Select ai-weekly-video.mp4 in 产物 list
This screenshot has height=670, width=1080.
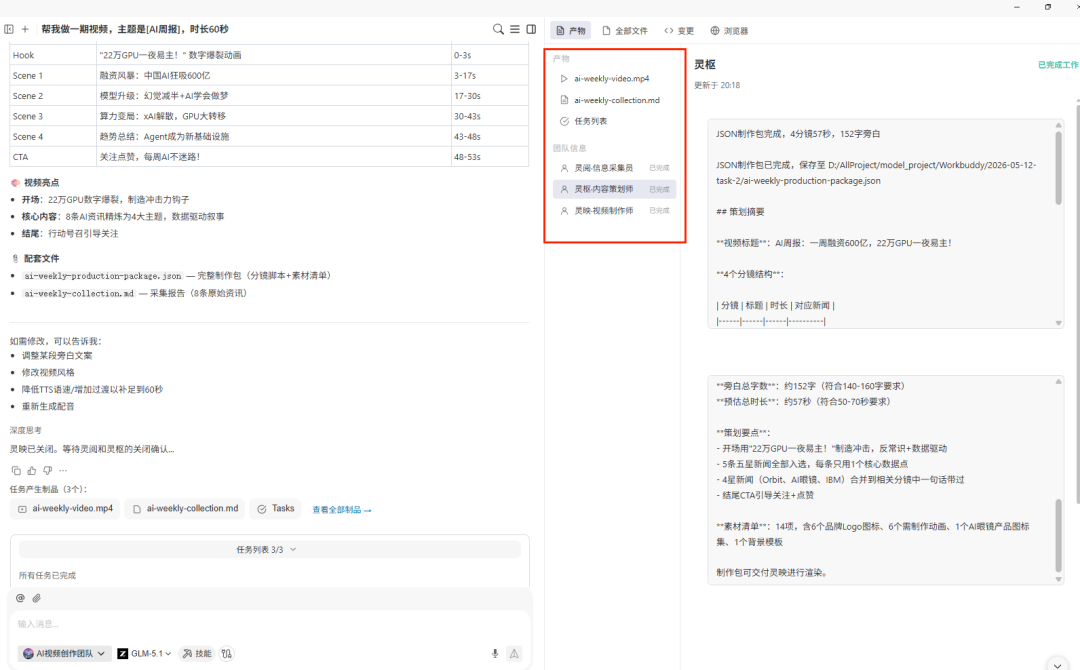(x=613, y=78)
